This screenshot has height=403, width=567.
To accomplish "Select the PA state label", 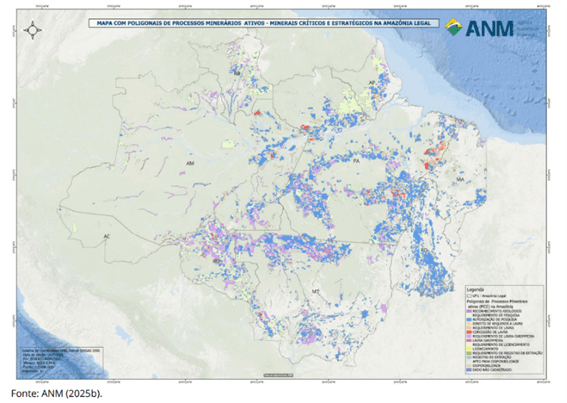I will coord(356,161).
